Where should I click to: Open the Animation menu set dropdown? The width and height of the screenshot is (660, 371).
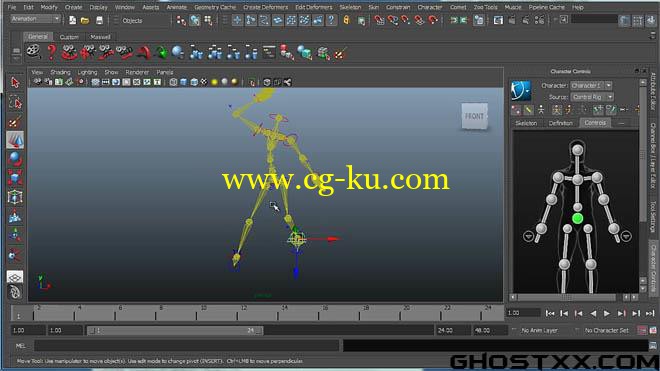click(x=36, y=19)
